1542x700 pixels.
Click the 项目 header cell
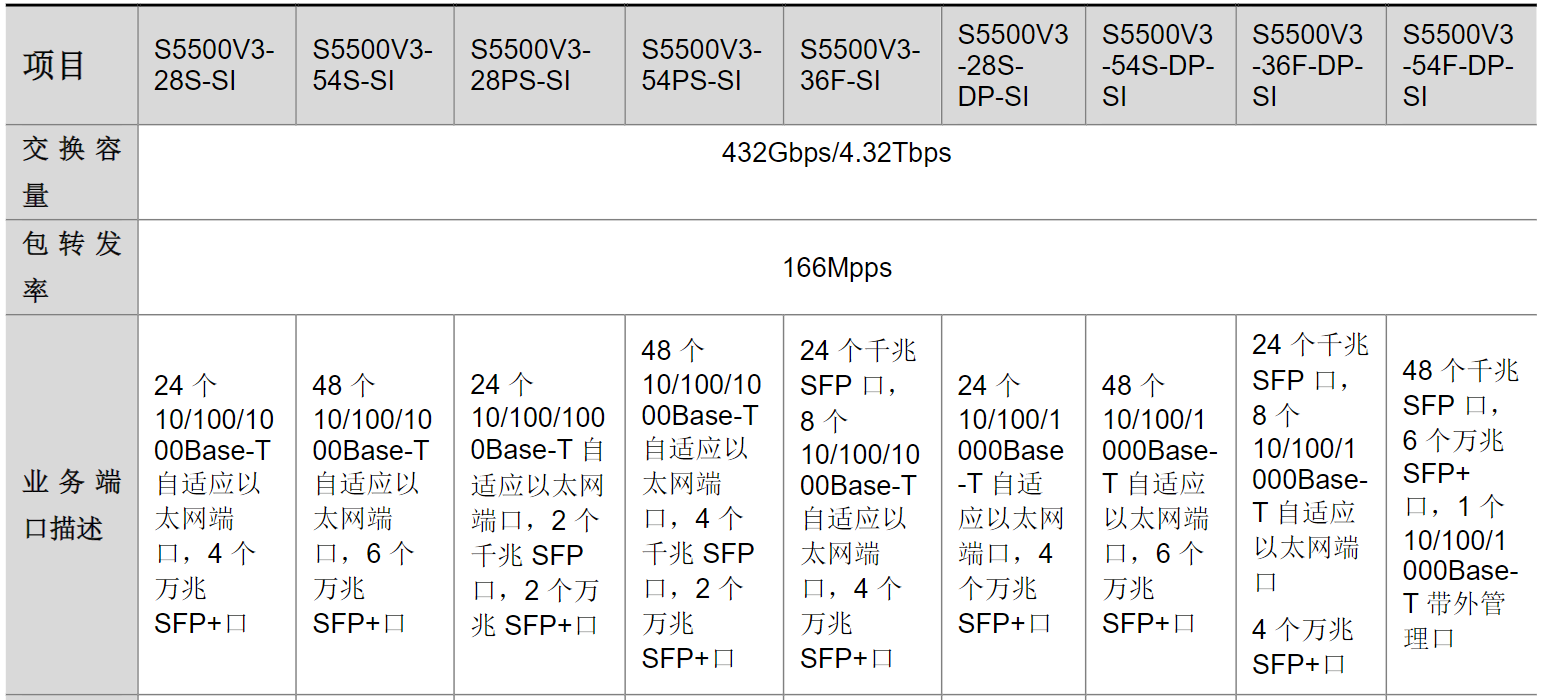click(x=71, y=65)
